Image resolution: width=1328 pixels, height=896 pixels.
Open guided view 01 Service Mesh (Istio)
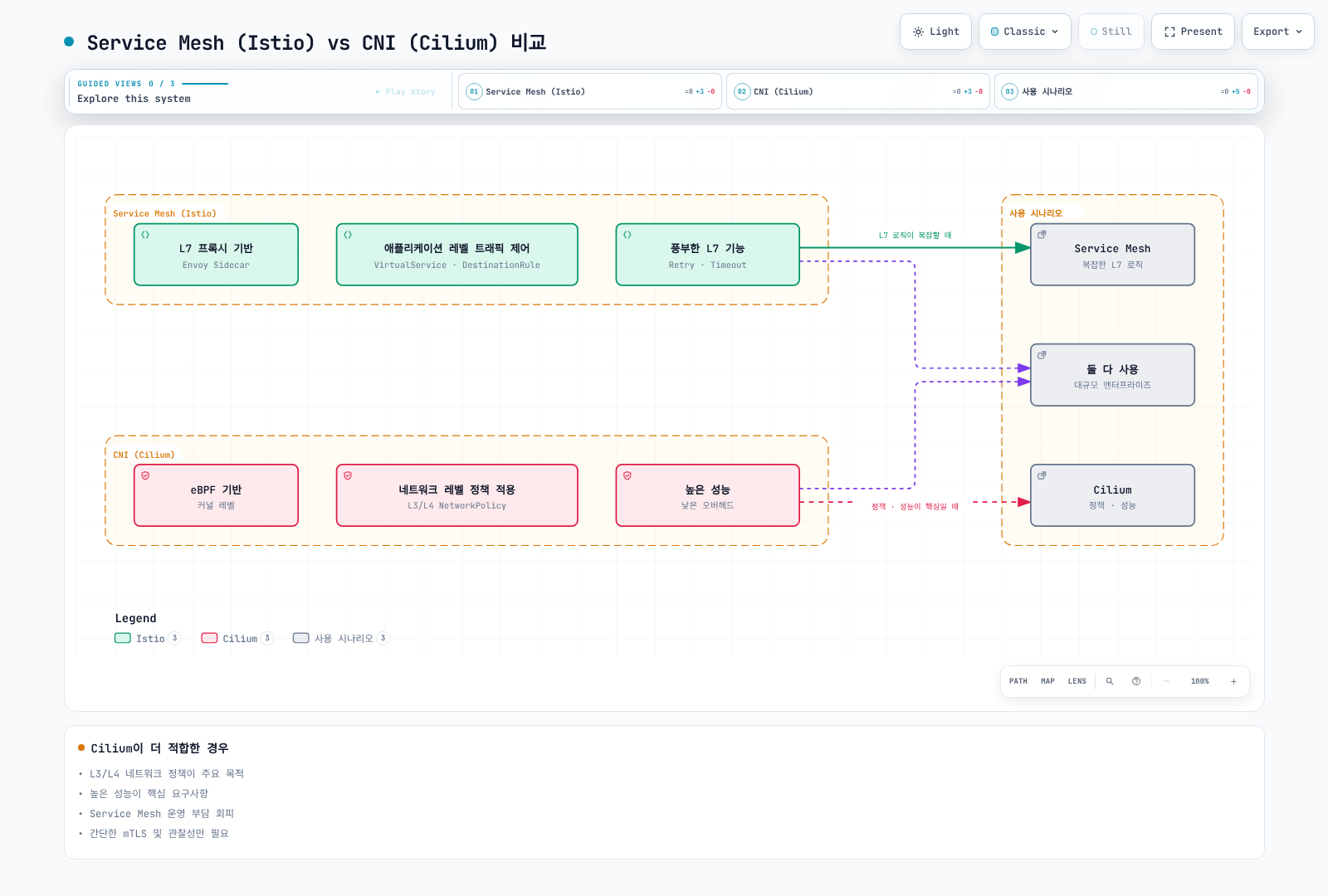(589, 91)
